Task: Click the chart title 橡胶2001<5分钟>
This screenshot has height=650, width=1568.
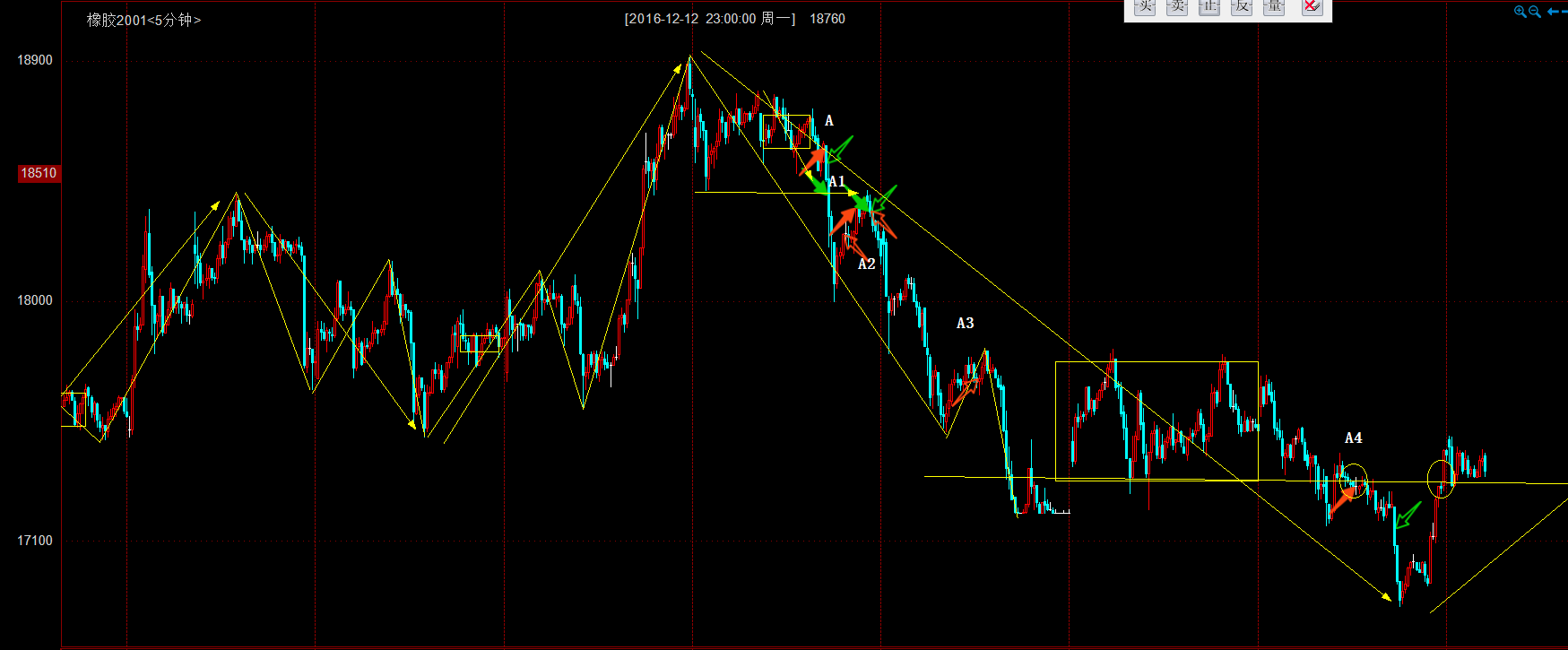Action: click(143, 20)
